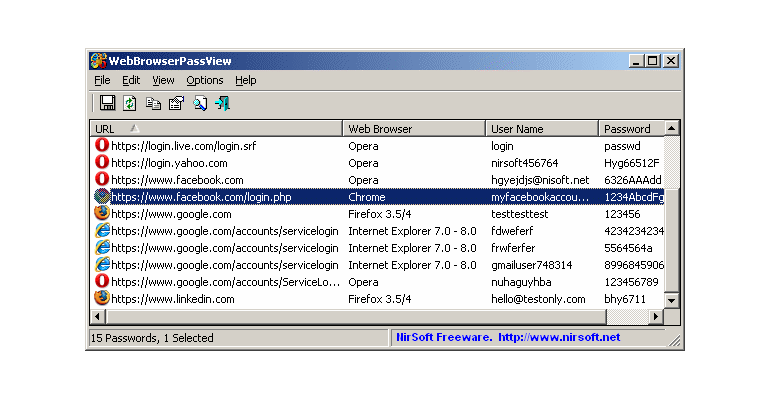Click the Exit toolbar icon

(x=222, y=103)
